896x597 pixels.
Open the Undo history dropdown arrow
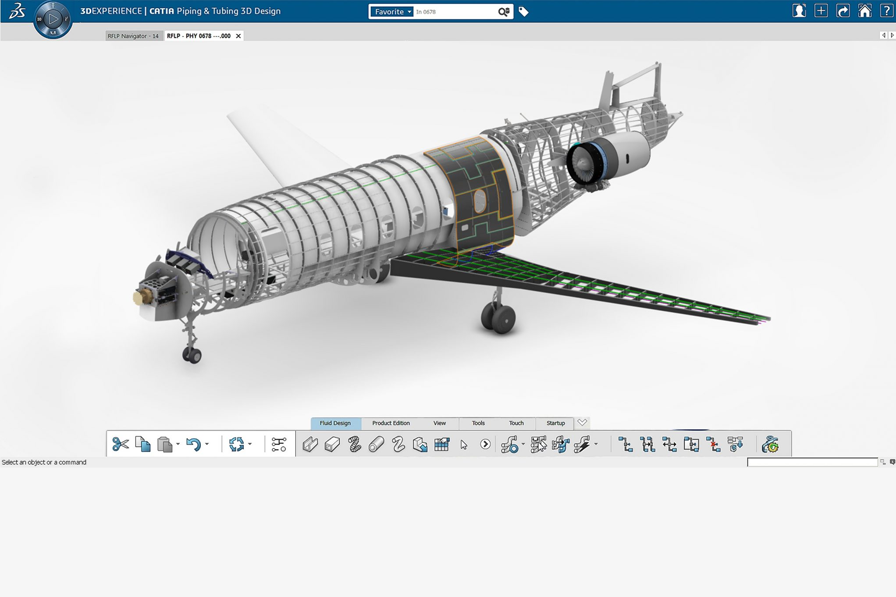click(x=207, y=444)
